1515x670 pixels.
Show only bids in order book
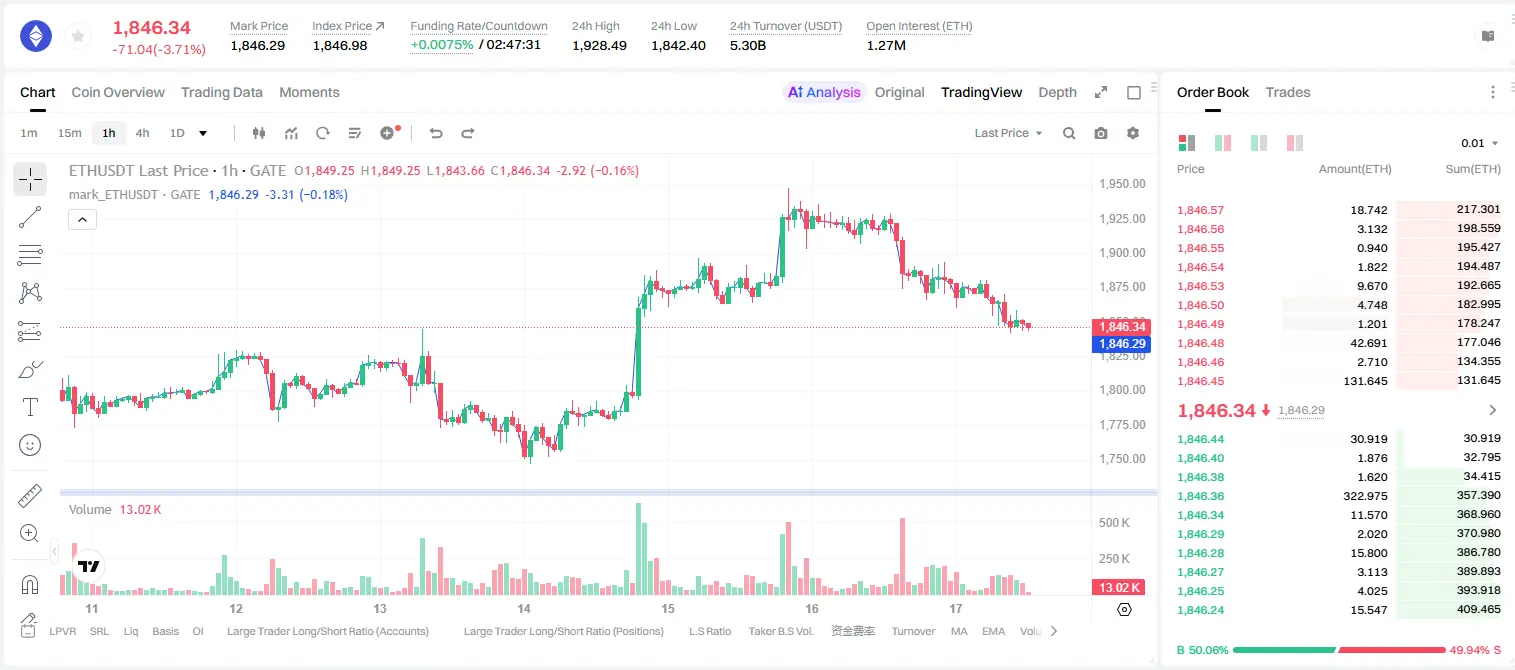[x=1259, y=143]
